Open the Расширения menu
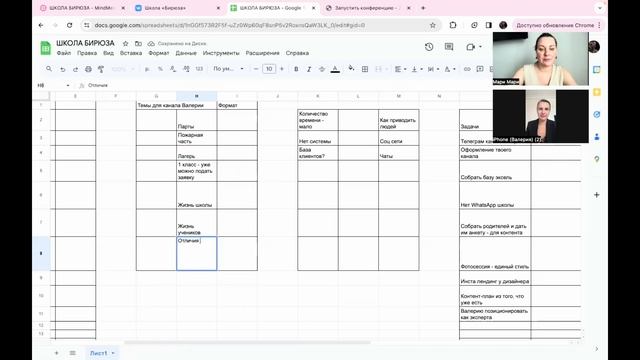640x360 pixels. tap(262, 53)
